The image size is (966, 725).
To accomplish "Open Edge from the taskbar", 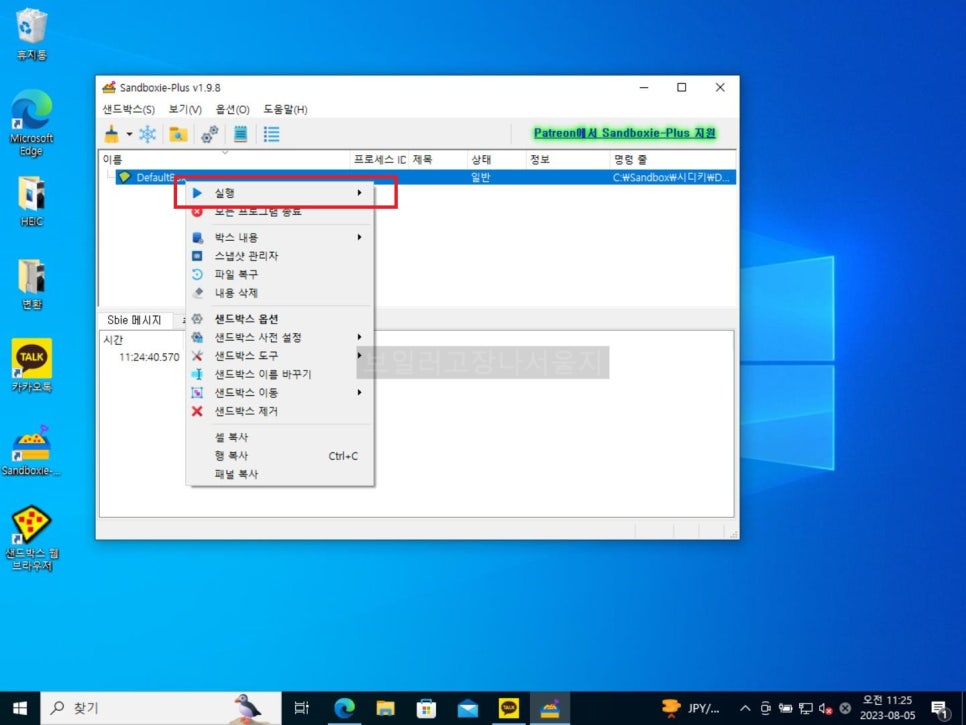I will coord(344,708).
